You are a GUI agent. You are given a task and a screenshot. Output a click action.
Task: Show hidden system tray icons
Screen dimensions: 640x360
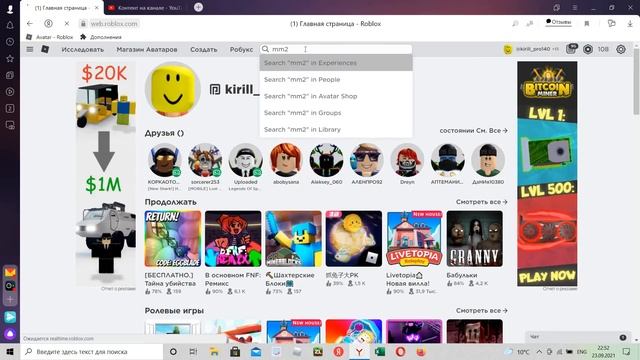pos(539,351)
